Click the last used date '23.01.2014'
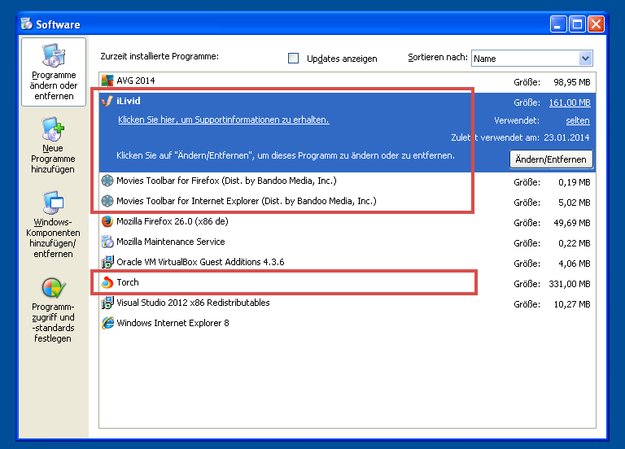Image resolution: width=625 pixels, height=449 pixels. (x=566, y=138)
